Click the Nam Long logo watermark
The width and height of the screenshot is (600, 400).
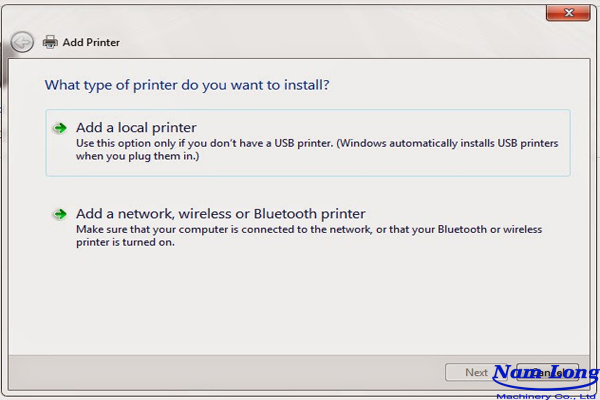[x=545, y=372]
